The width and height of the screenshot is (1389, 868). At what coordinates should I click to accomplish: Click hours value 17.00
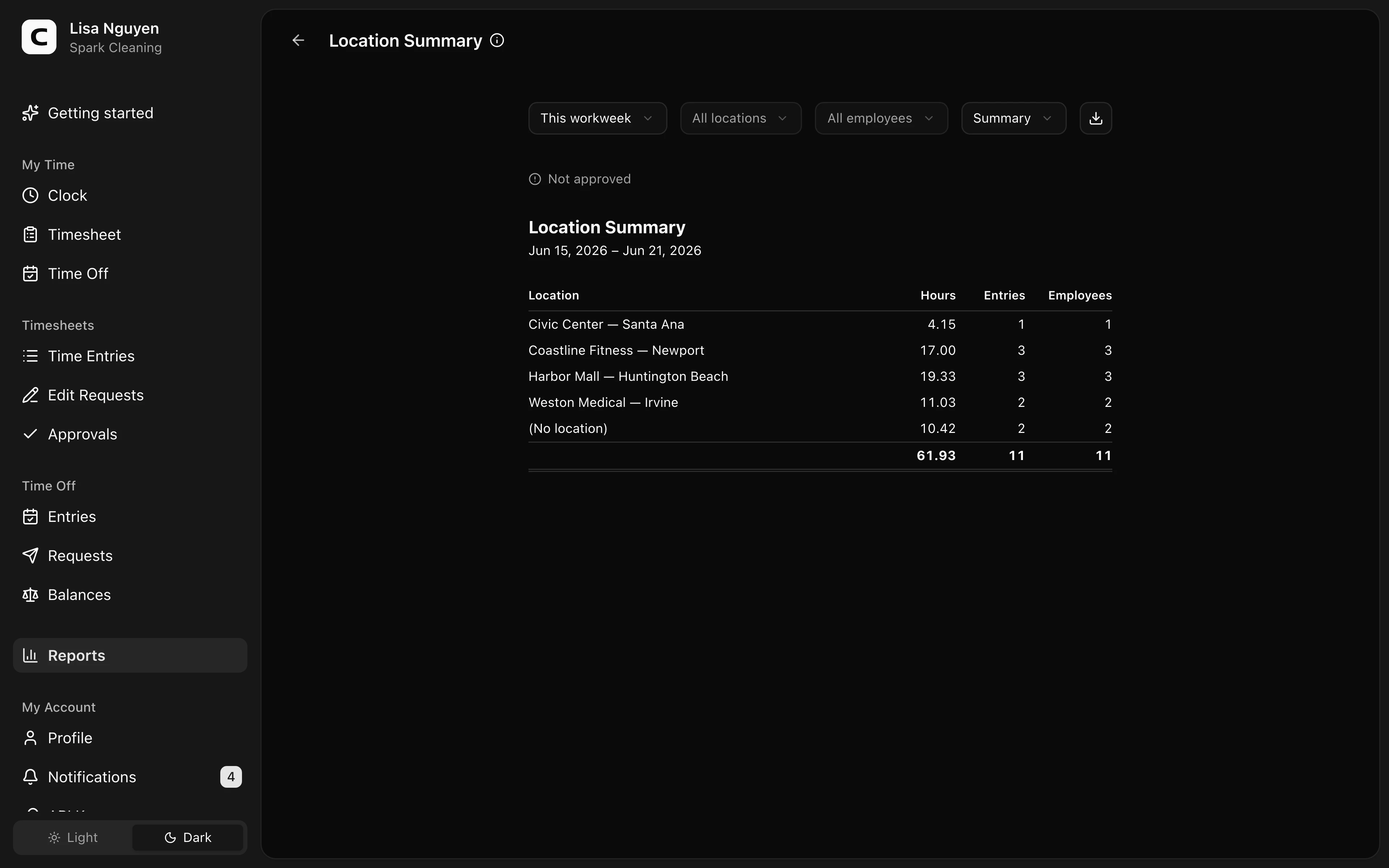coord(938,350)
